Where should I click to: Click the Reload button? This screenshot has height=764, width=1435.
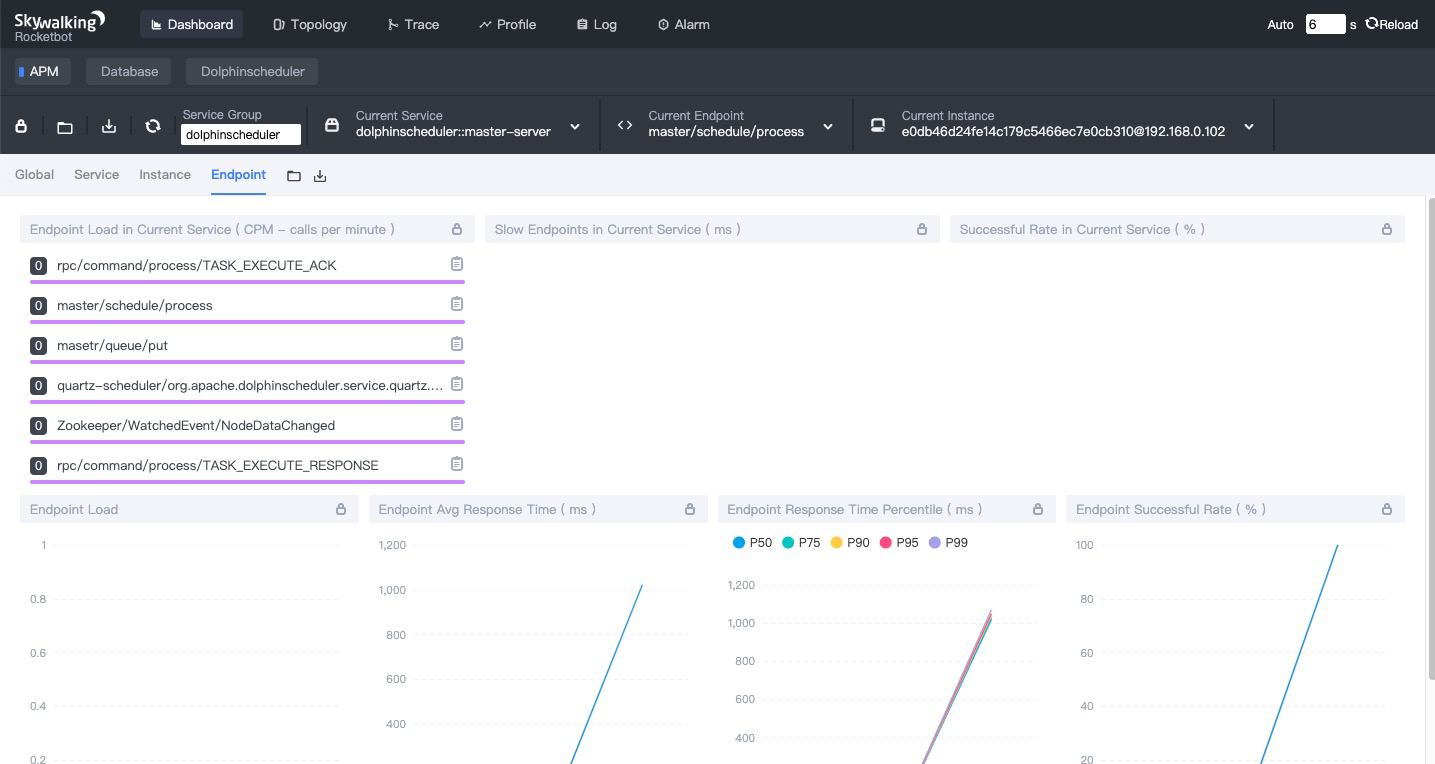tap(1392, 24)
